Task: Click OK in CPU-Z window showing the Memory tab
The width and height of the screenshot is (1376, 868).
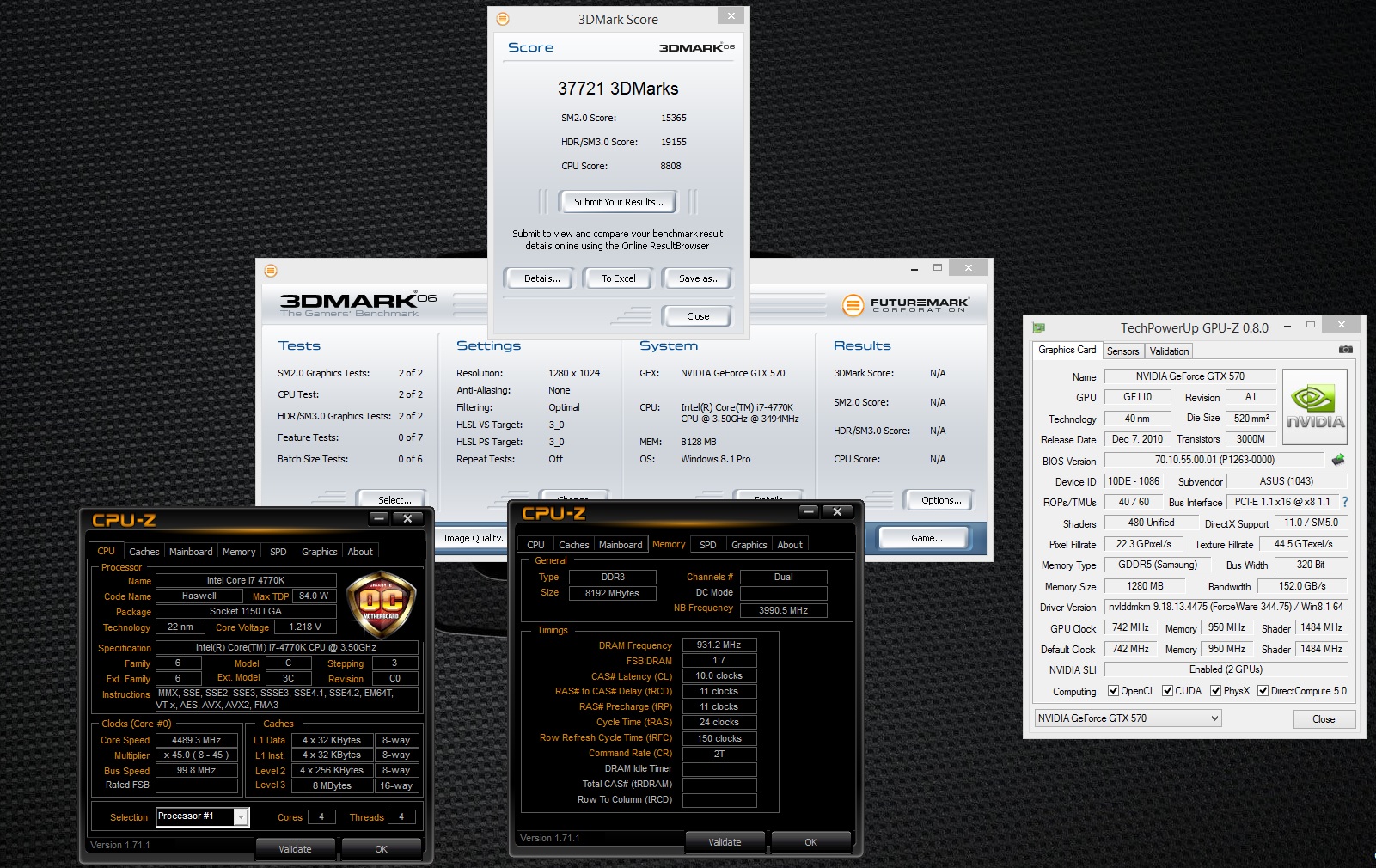Action: (810, 842)
